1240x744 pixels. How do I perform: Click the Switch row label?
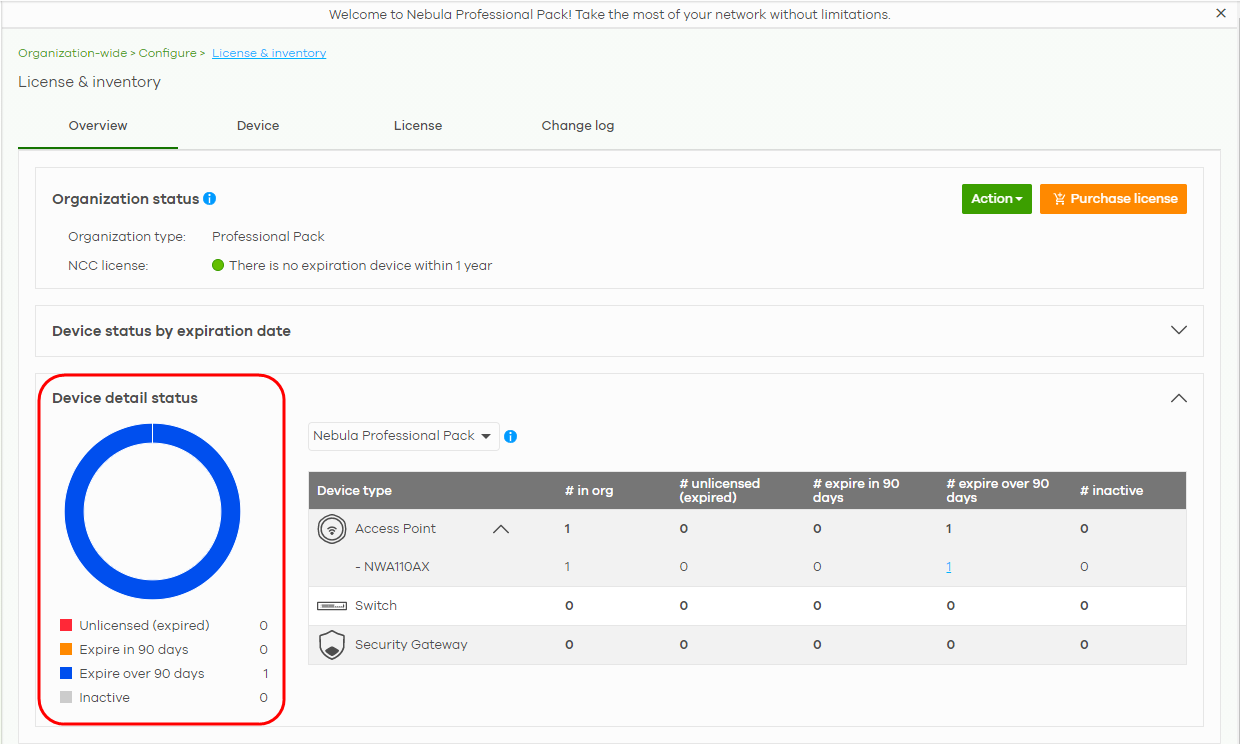click(x=376, y=606)
